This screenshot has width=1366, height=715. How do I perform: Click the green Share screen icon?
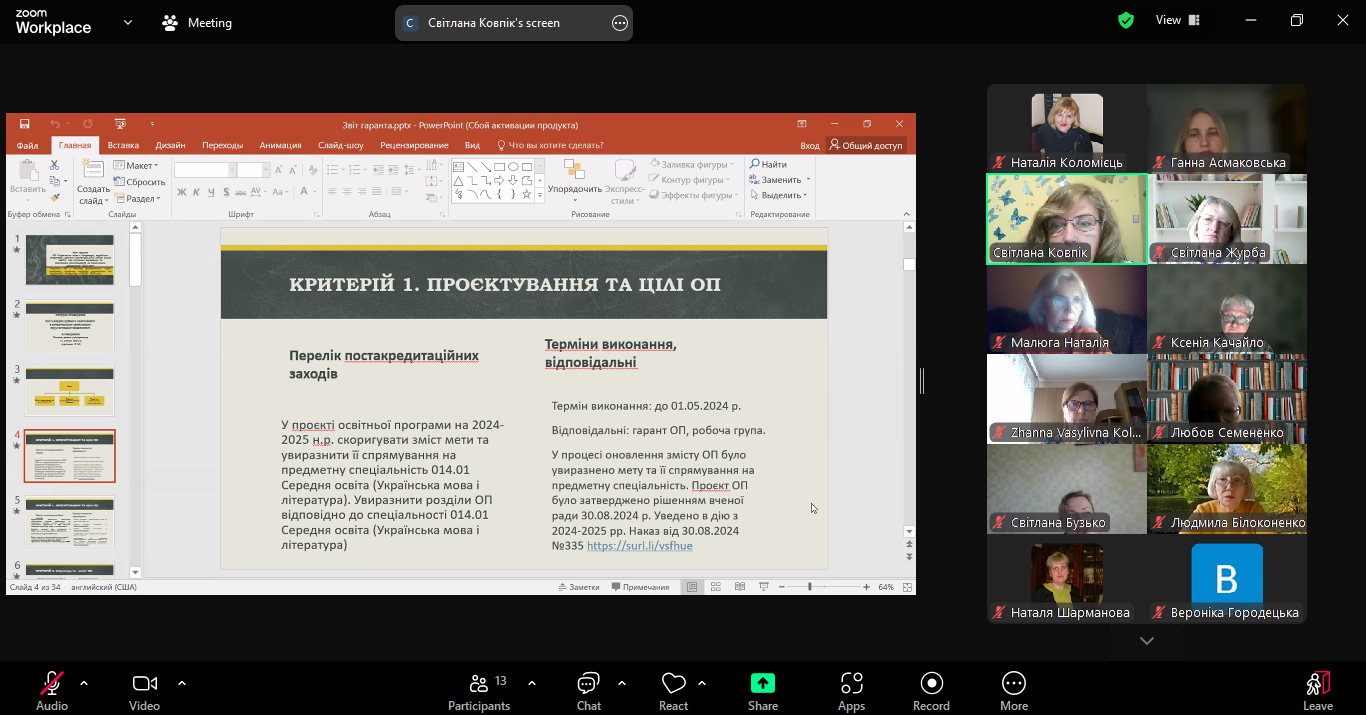(x=763, y=684)
